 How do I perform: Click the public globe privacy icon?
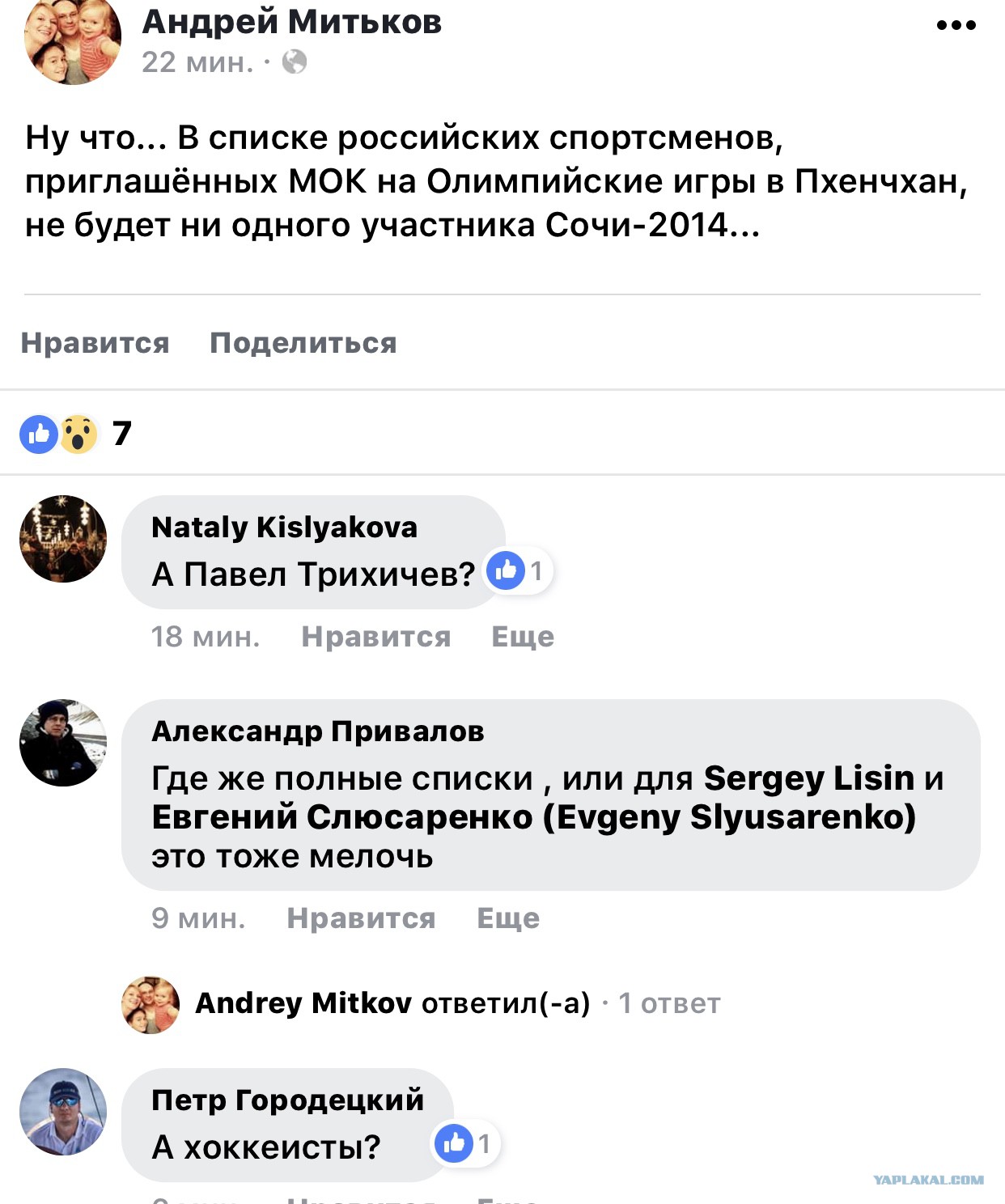point(295,62)
